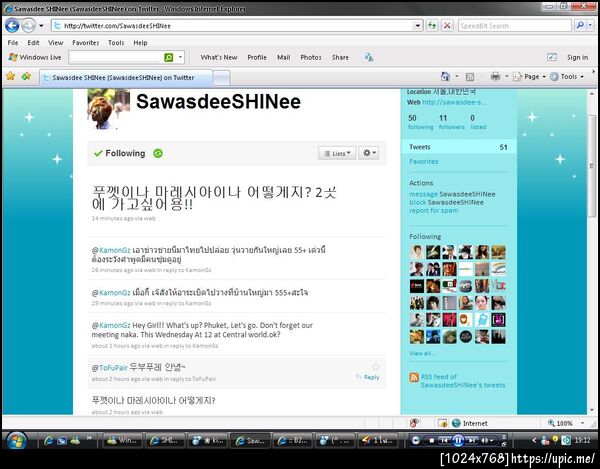Click the @KamonGz mention in the Phuket tweet
This screenshot has width=600, height=469.
tap(111, 326)
